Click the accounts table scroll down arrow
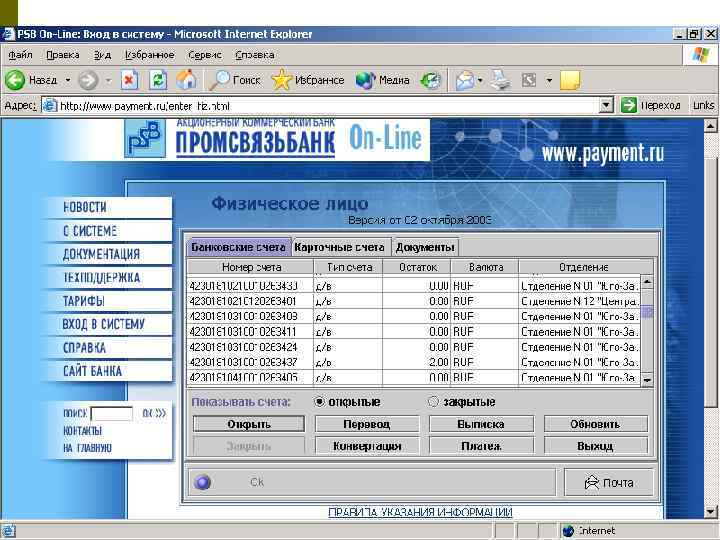 click(x=647, y=379)
